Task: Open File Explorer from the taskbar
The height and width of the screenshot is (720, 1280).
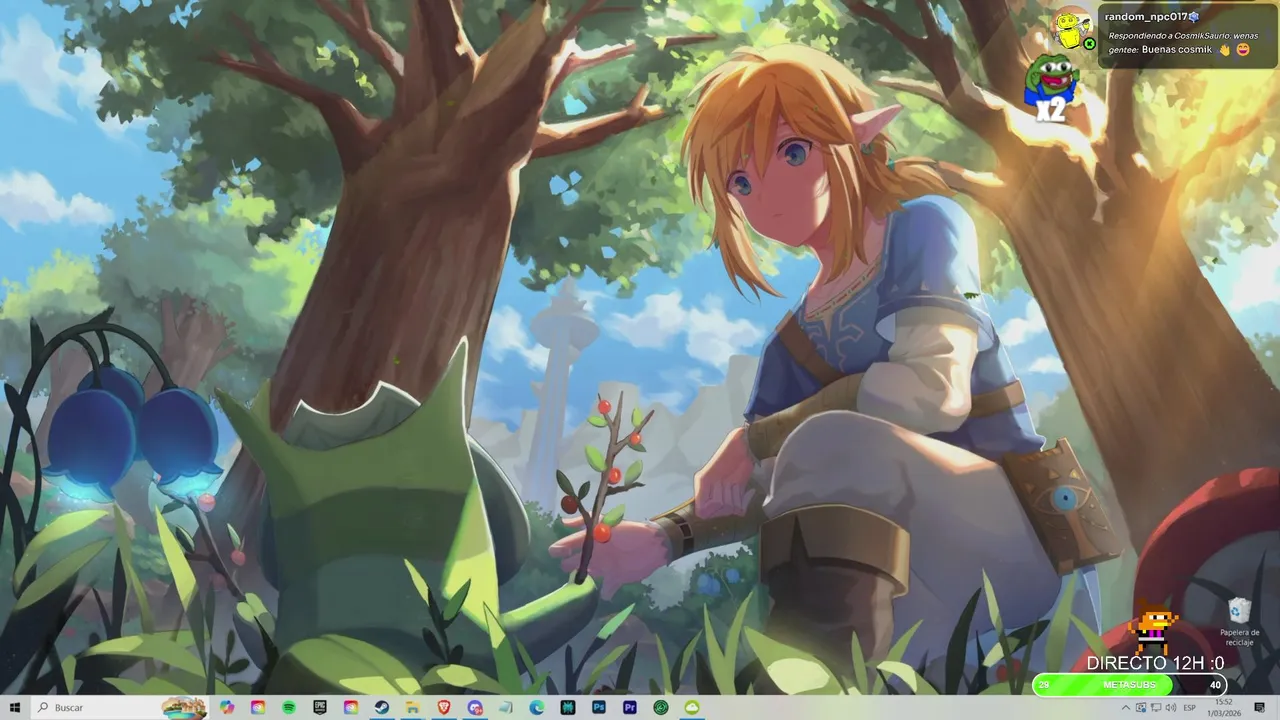Action: pos(413,707)
